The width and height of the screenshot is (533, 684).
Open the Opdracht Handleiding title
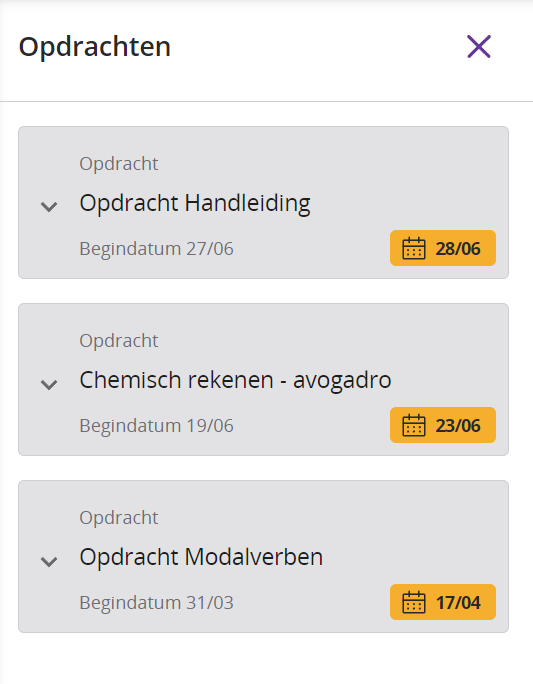(195, 203)
